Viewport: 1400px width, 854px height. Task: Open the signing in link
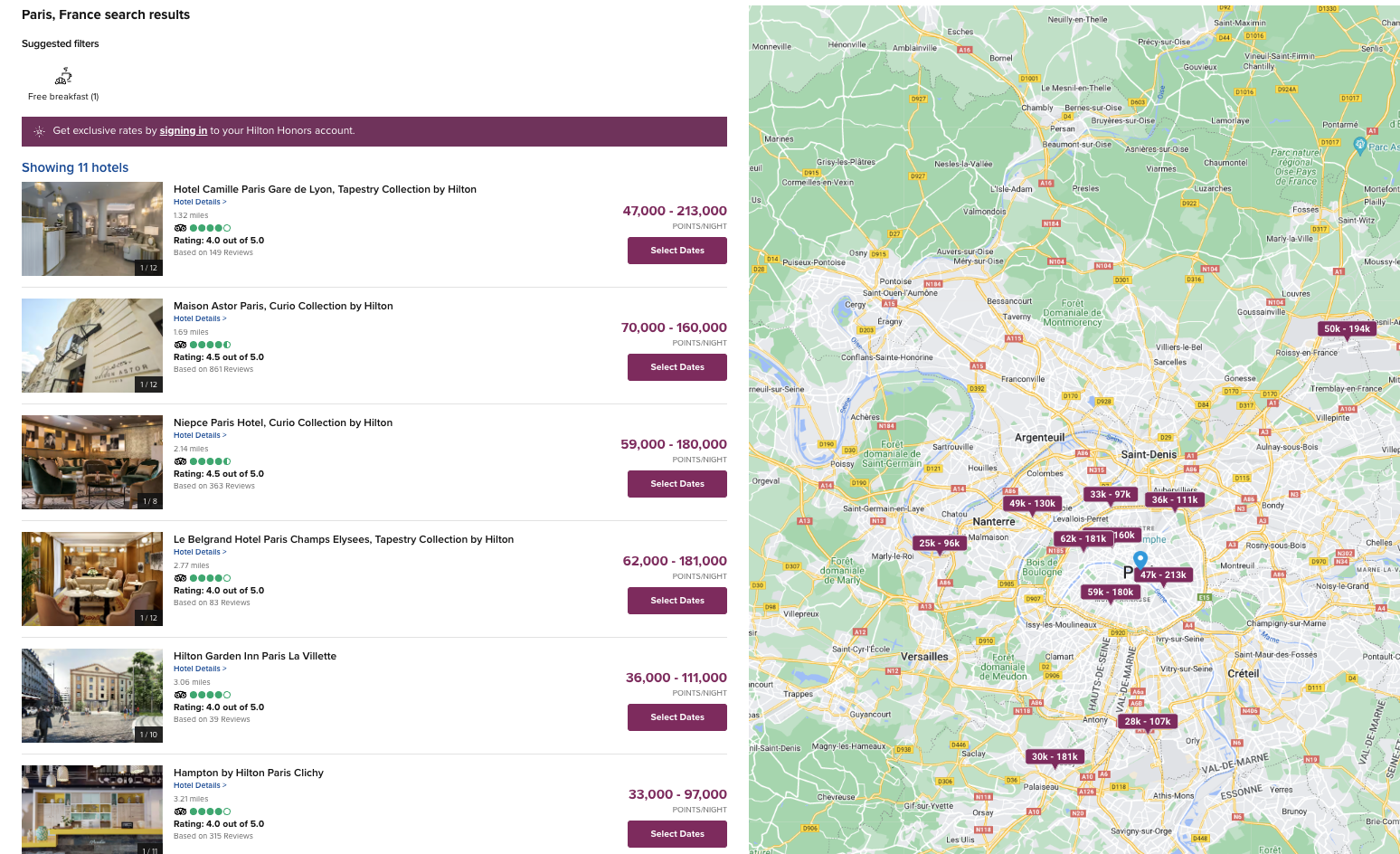pyautogui.click(x=183, y=131)
